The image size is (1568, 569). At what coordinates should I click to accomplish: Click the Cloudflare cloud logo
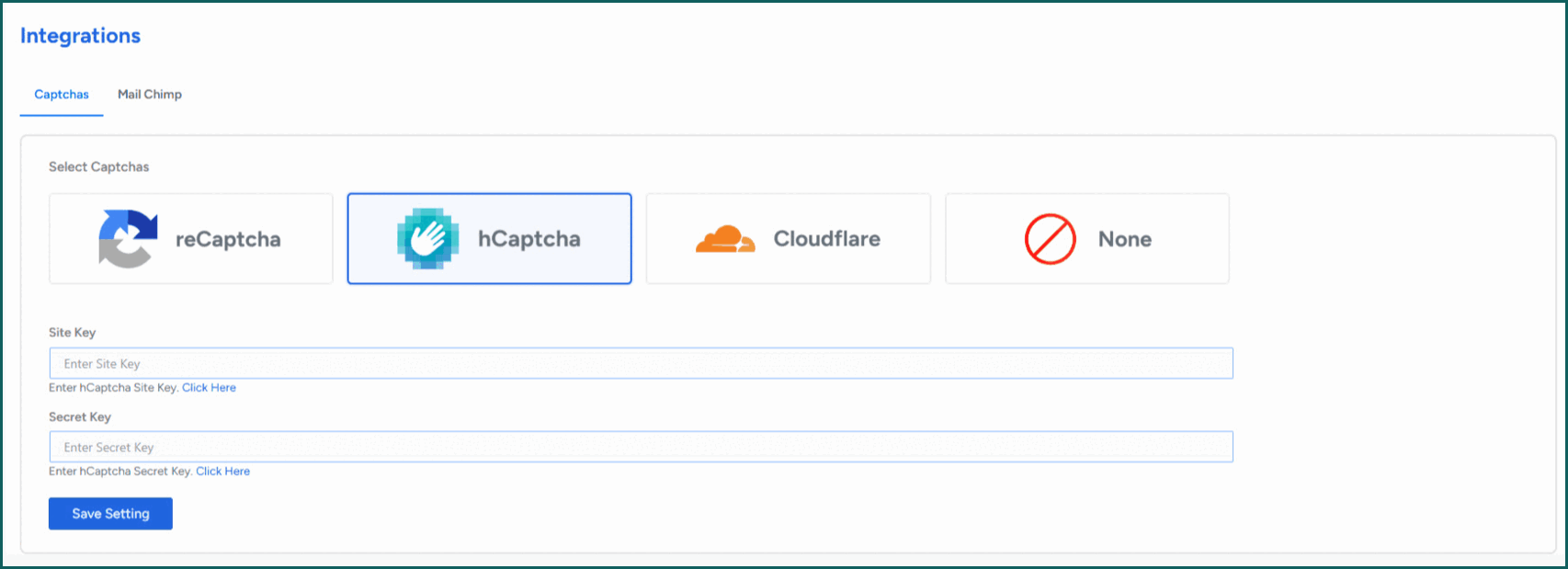(725, 239)
